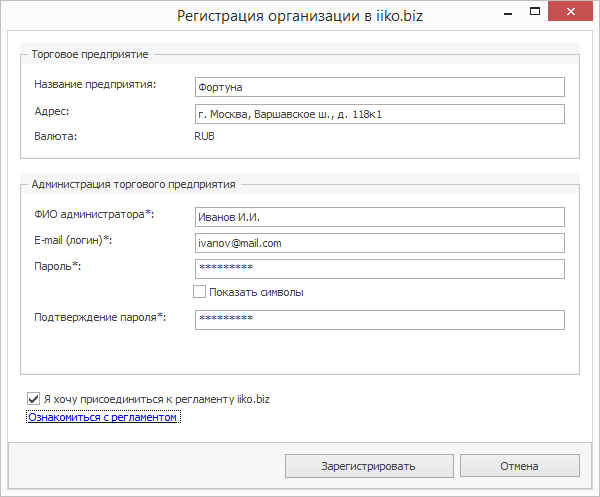Focus the E-mail (логин) field
Screen dimensions: 600x497
(380, 243)
